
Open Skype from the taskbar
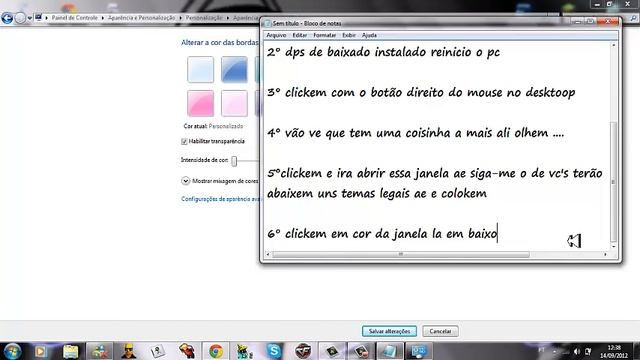[274, 351]
